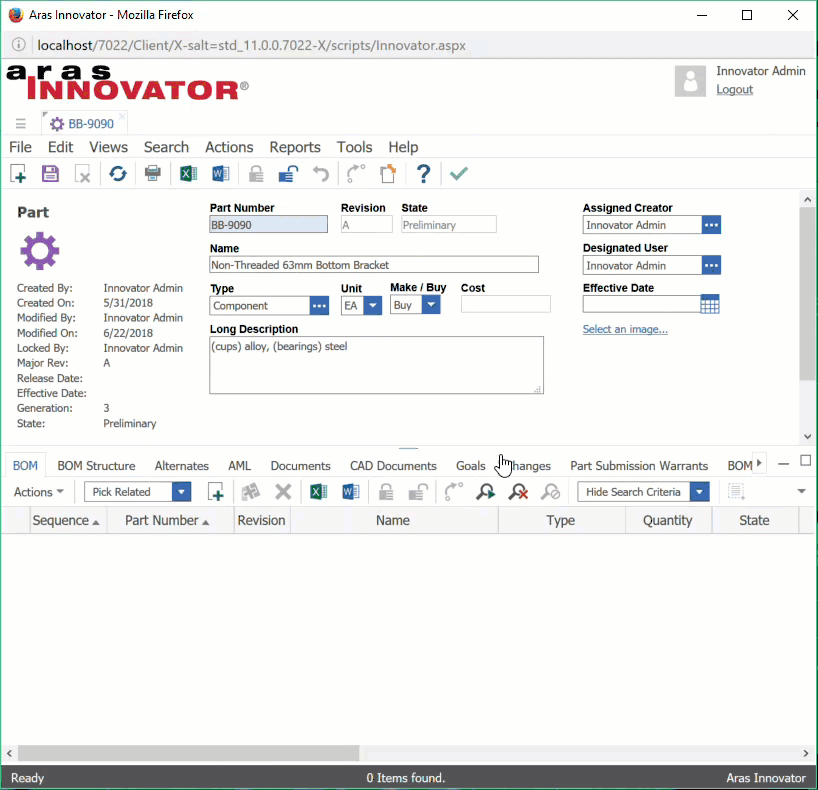Open Help via the question mark icon
The height and width of the screenshot is (790, 818).
[x=423, y=174]
